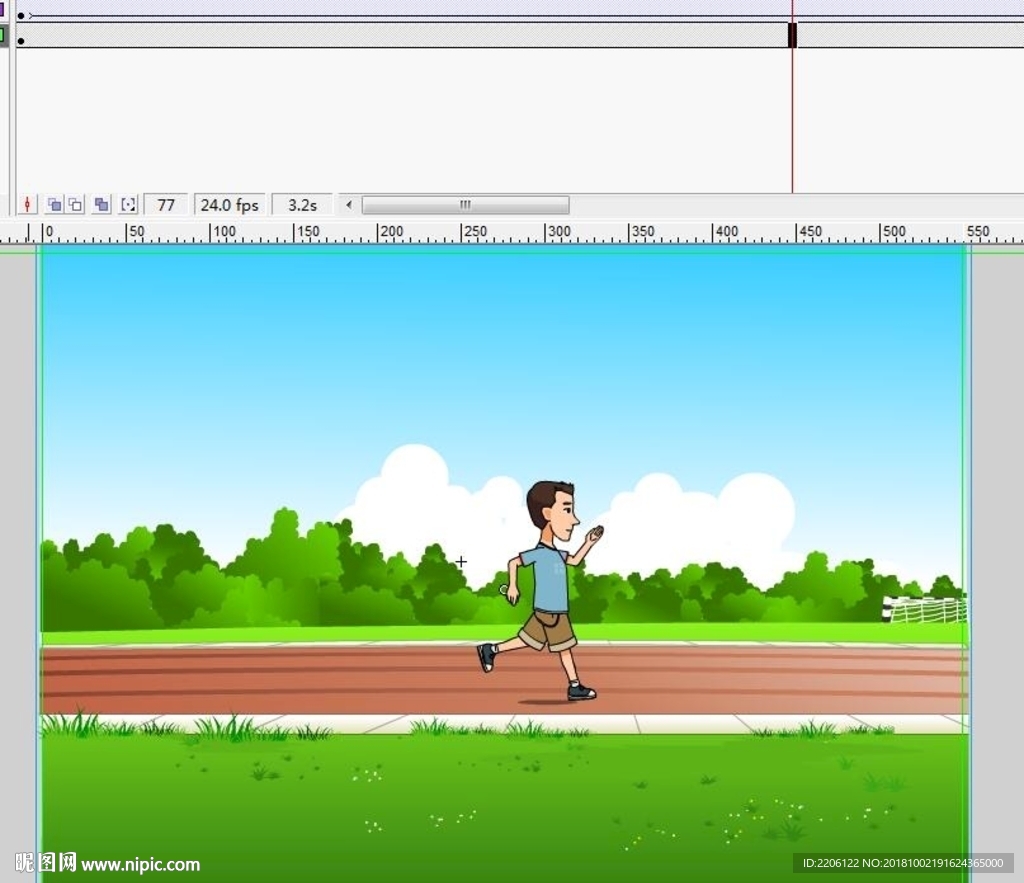Click the 3.2s elapsed time field
The image size is (1024, 883).
[302, 205]
